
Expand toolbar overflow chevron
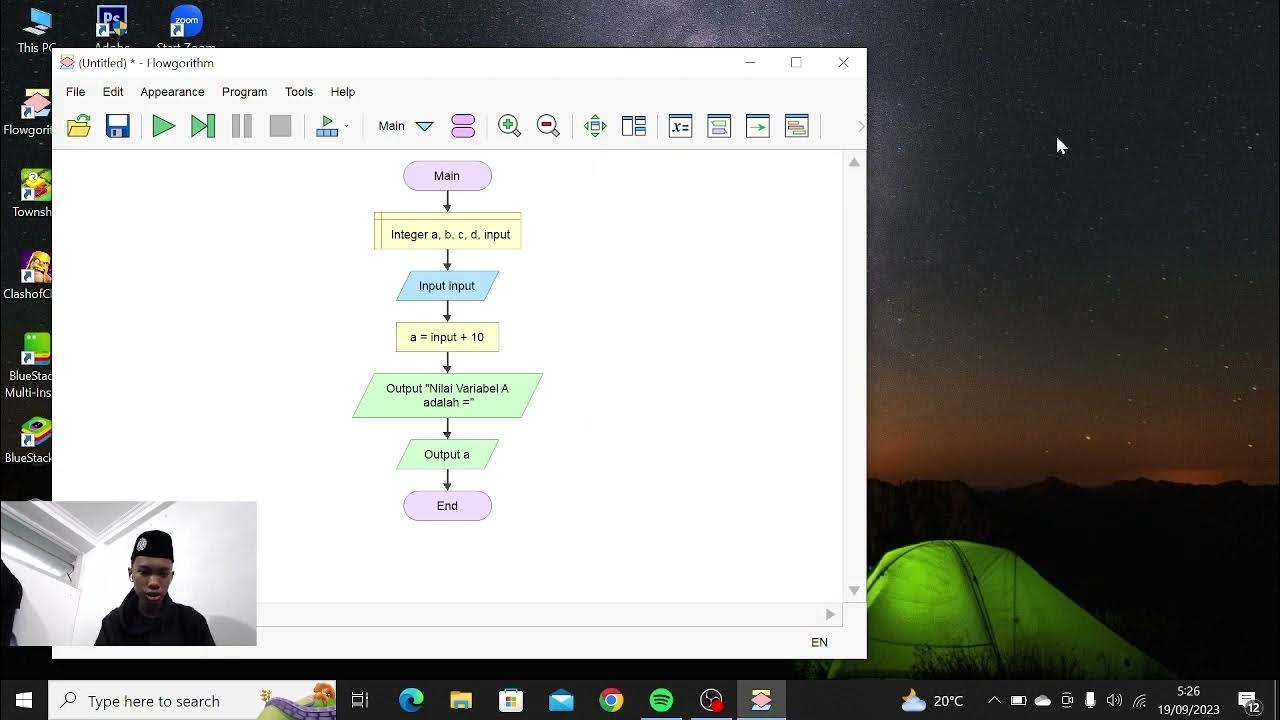[x=861, y=127]
